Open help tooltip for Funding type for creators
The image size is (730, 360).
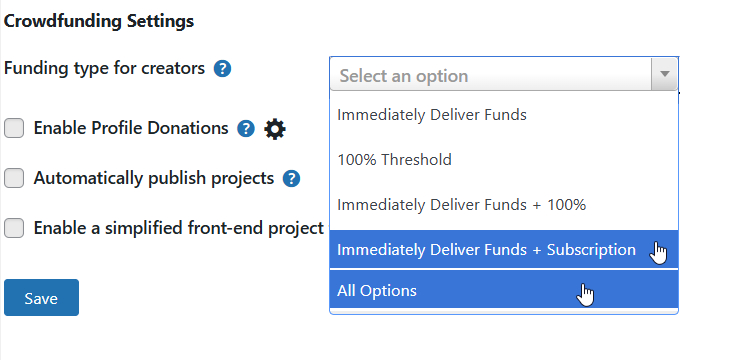(222, 69)
